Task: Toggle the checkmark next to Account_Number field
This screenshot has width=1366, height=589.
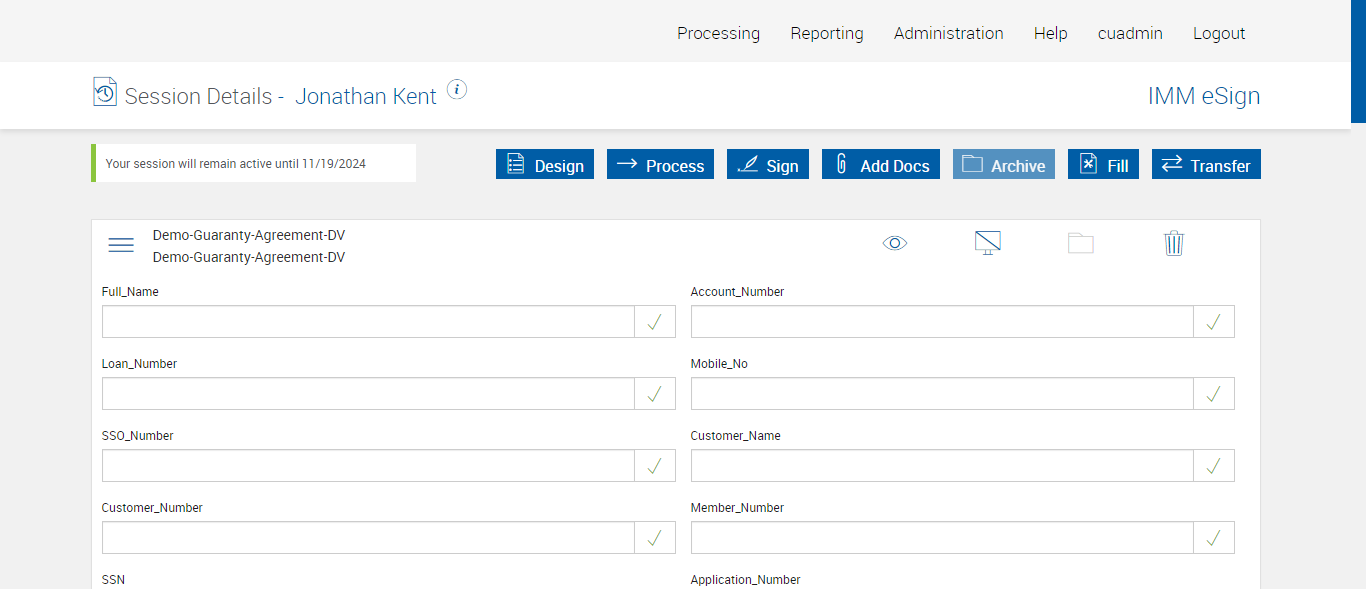Action: pyautogui.click(x=1214, y=322)
